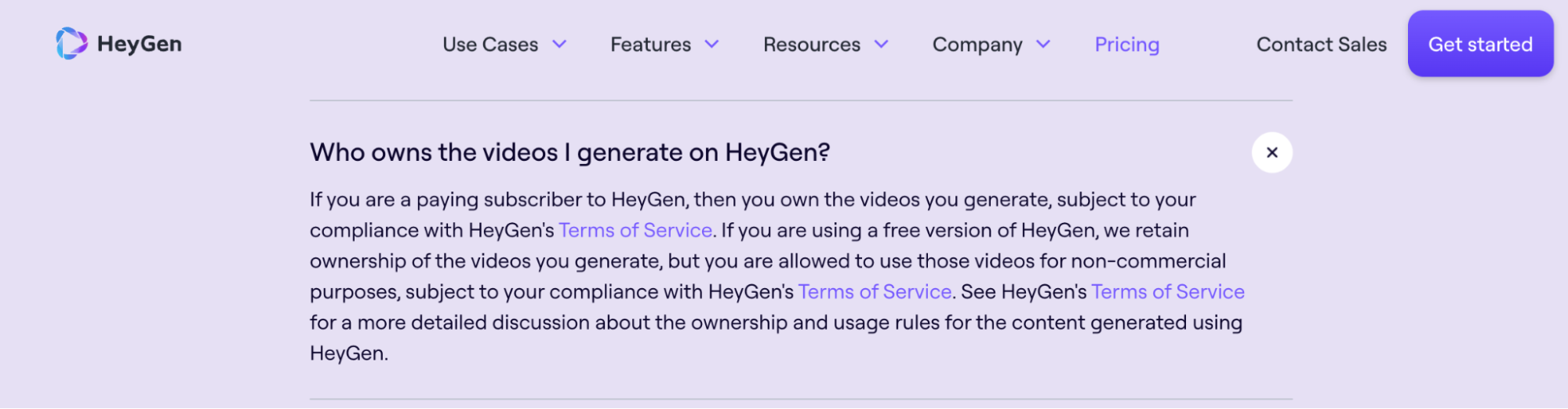Image resolution: width=1568 pixels, height=409 pixels.
Task: Collapse the FAQ with the X icon
Action: (1271, 152)
